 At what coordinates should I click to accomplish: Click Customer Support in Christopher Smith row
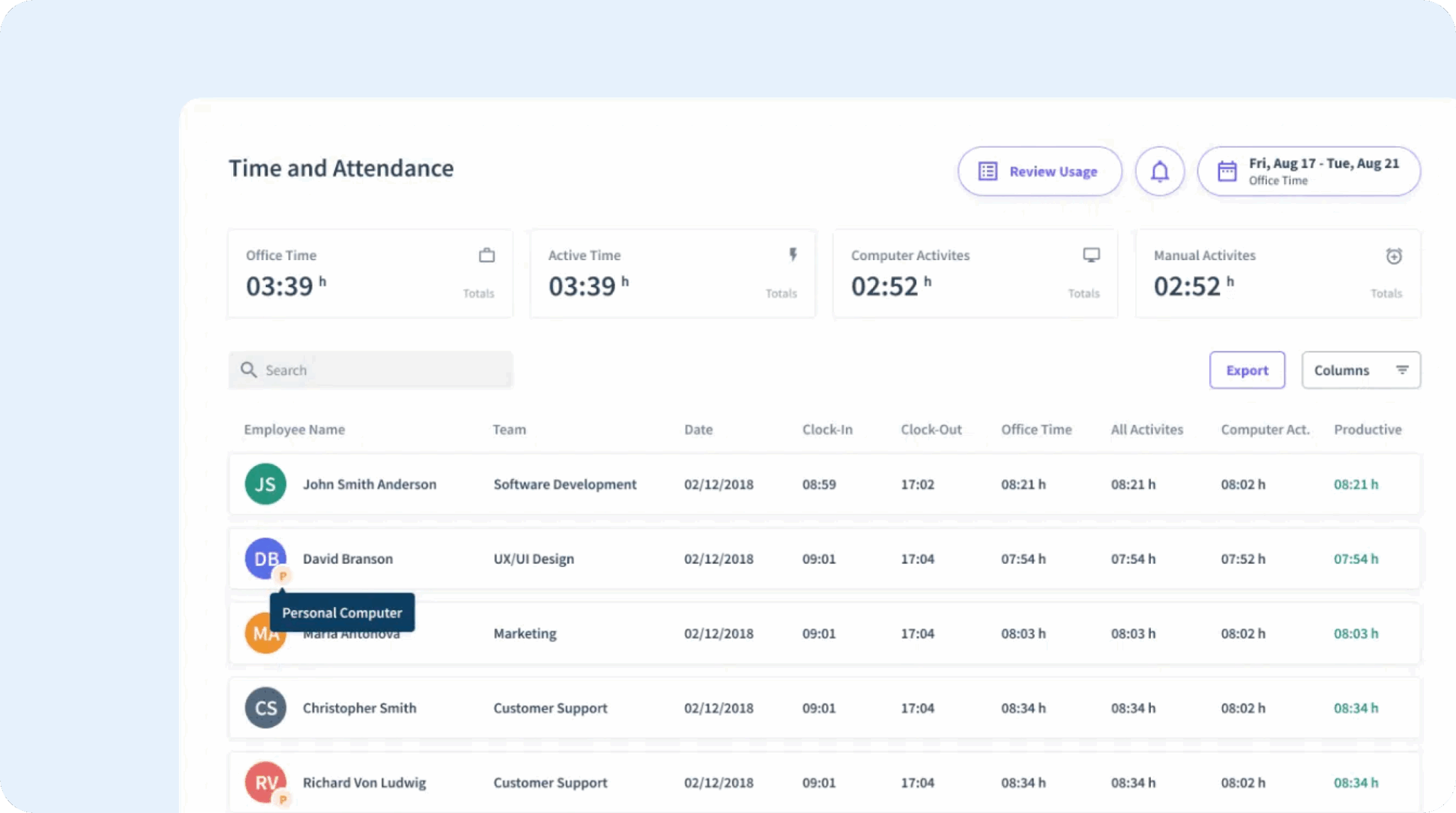550,708
